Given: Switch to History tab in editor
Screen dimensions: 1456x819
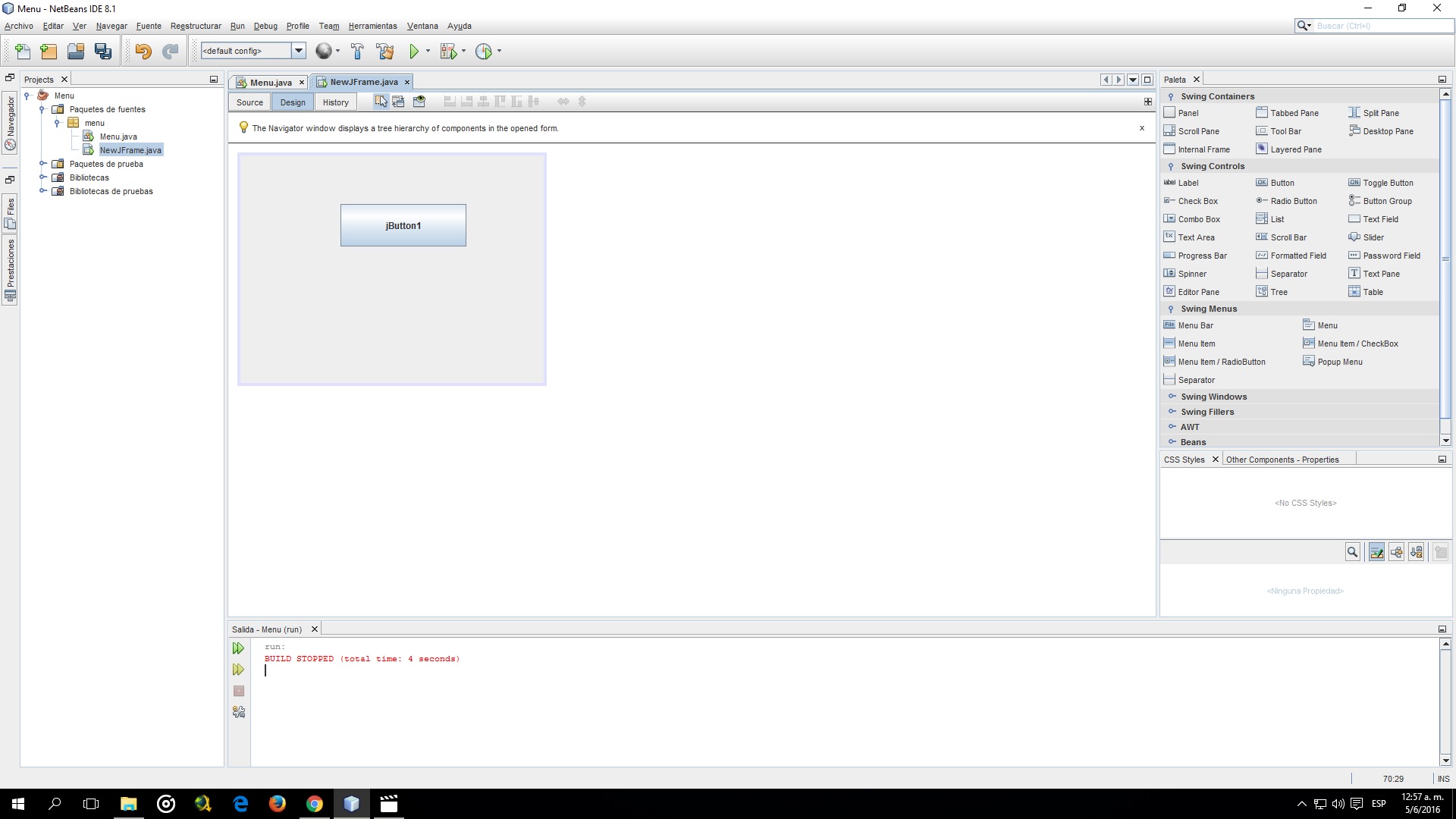Looking at the screenshot, I should tap(335, 101).
